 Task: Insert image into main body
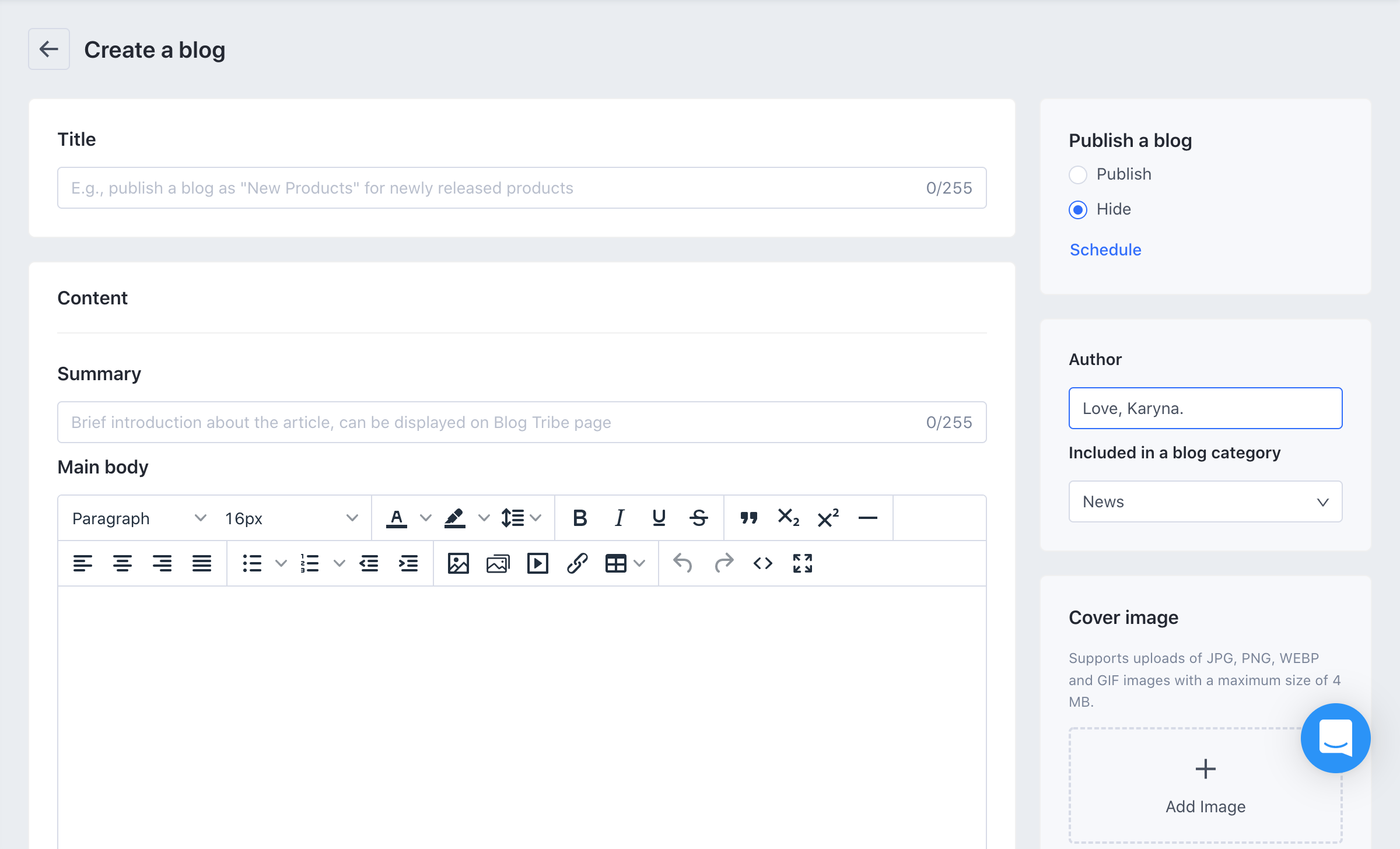coord(458,563)
